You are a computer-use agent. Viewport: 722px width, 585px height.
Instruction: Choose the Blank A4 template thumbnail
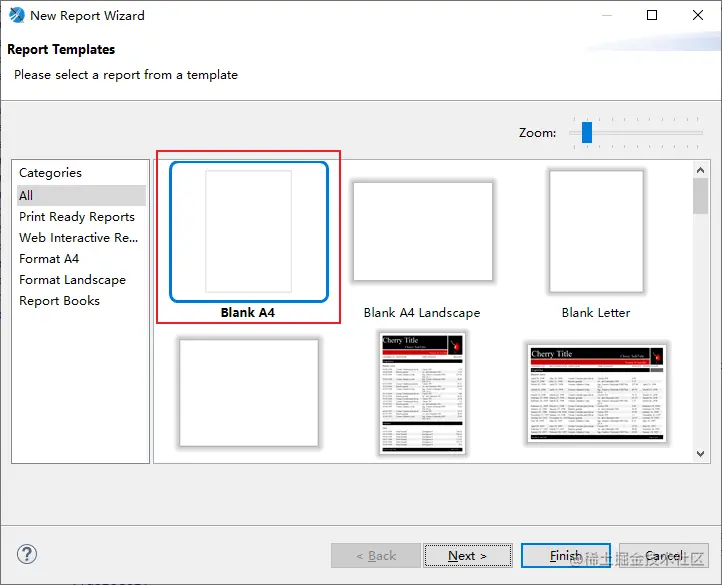[249, 232]
